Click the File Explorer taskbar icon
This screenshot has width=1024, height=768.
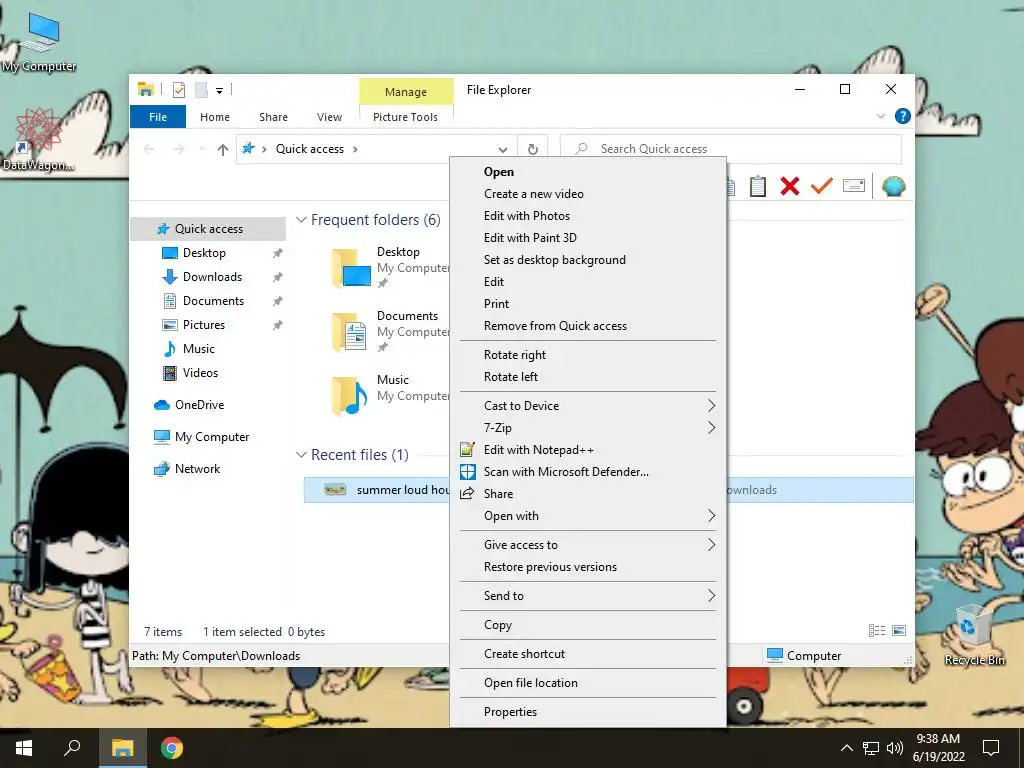tap(122, 748)
